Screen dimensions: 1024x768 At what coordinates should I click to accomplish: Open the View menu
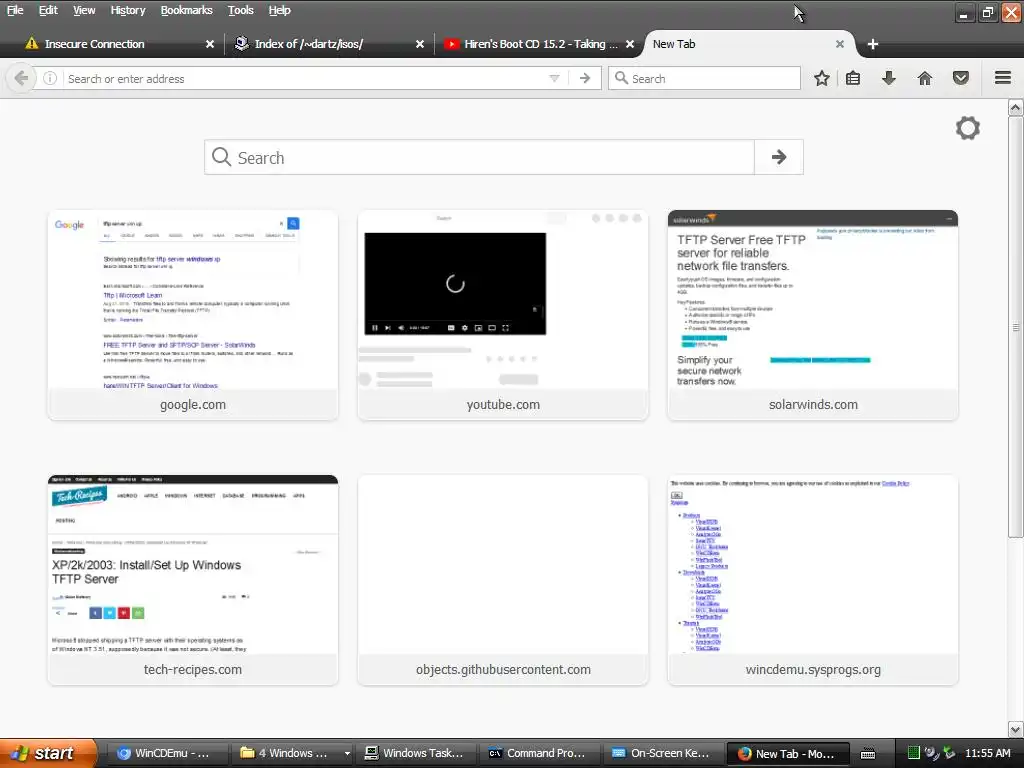84,10
